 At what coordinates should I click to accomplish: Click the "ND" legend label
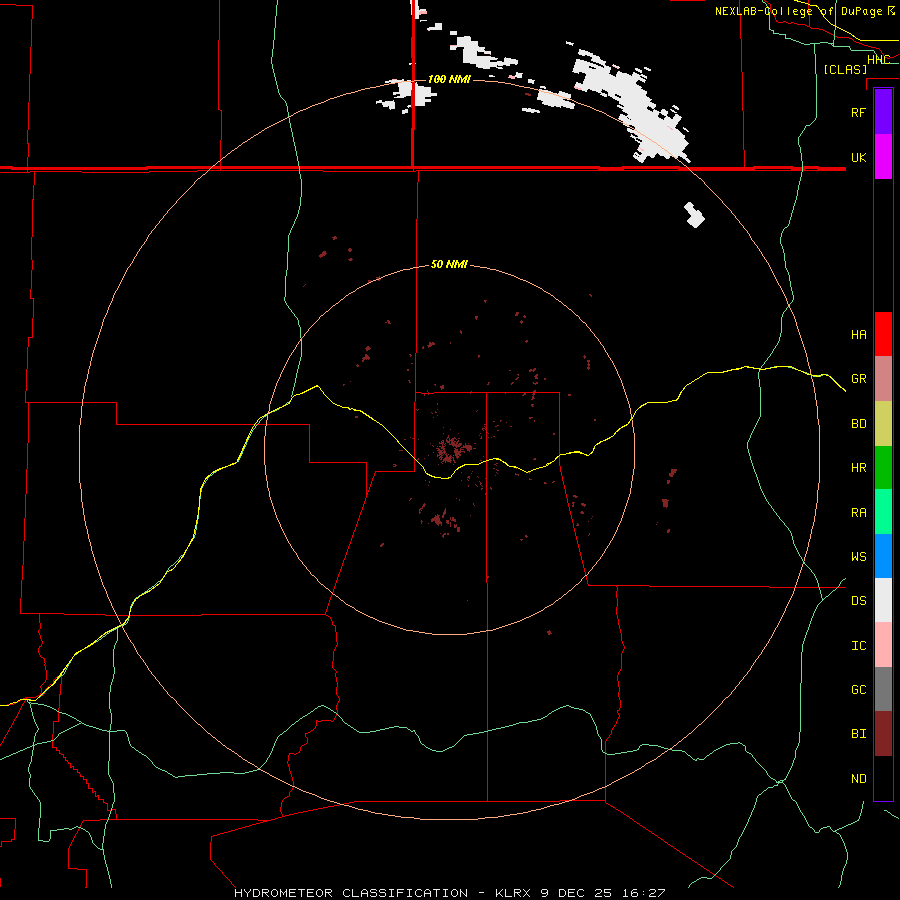[858, 779]
